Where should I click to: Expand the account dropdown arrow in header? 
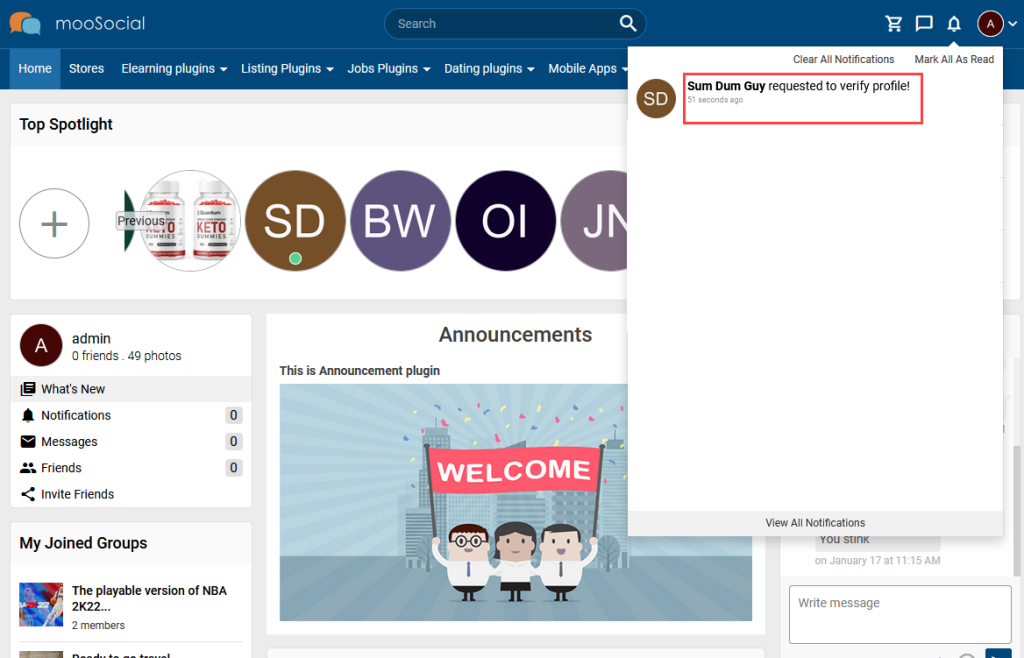click(x=1012, y=24)
